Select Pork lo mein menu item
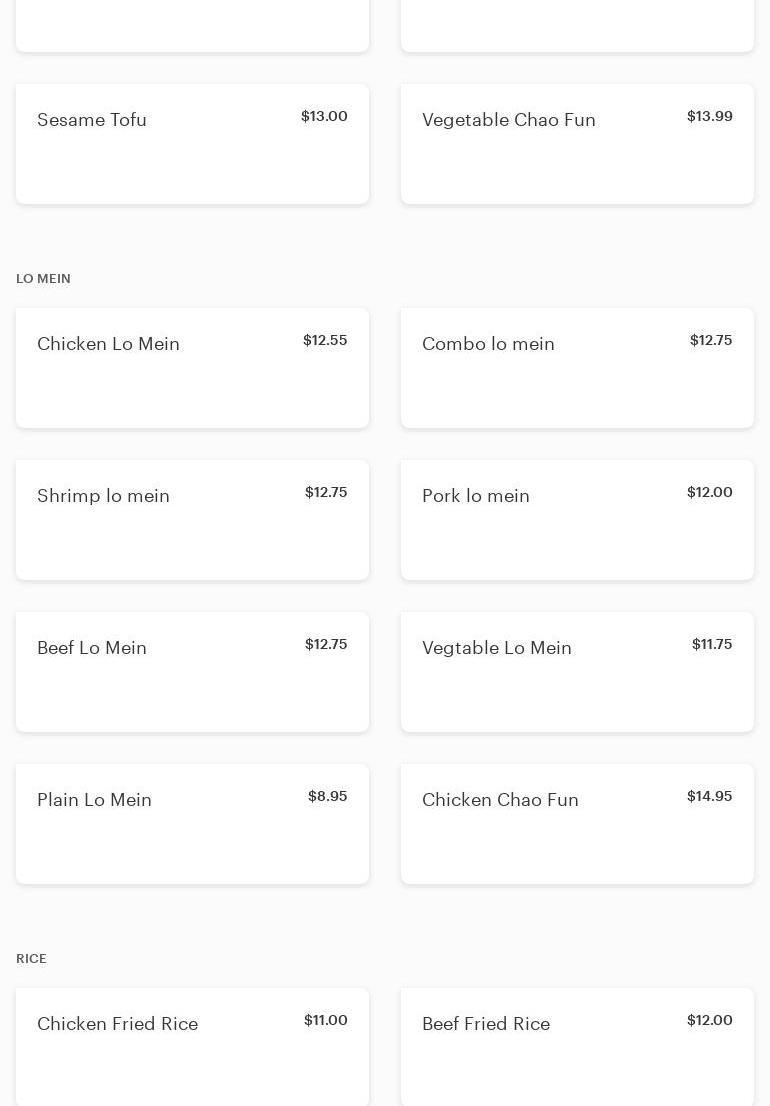Image resolution: width=770 pixels, height=1106 pixels. (x=577, y=520)
